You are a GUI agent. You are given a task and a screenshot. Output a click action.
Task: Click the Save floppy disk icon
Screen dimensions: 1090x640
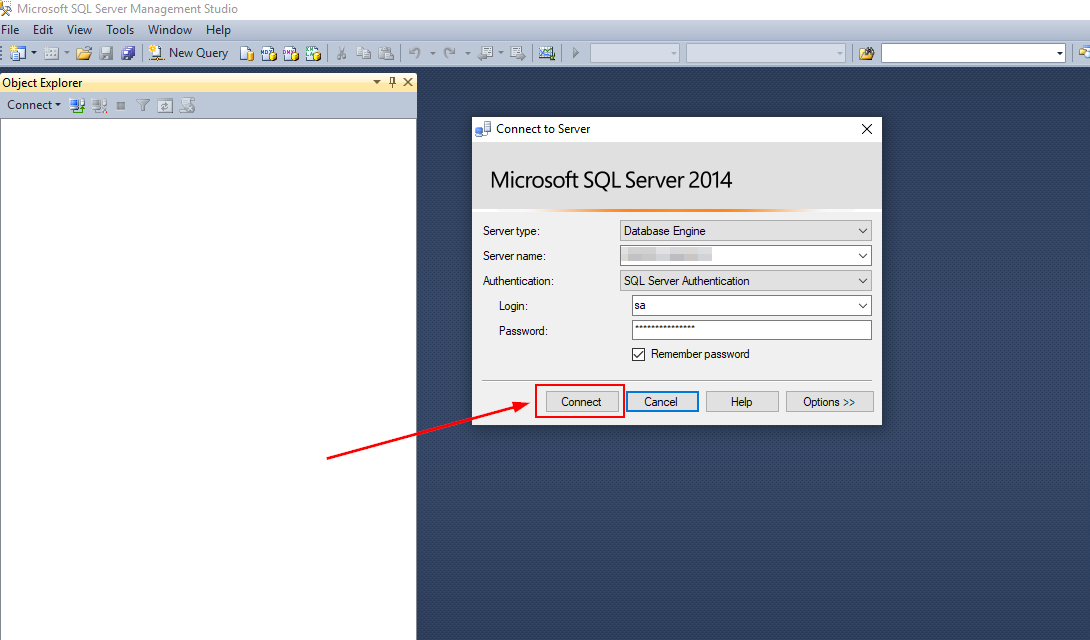click(106, 53)
